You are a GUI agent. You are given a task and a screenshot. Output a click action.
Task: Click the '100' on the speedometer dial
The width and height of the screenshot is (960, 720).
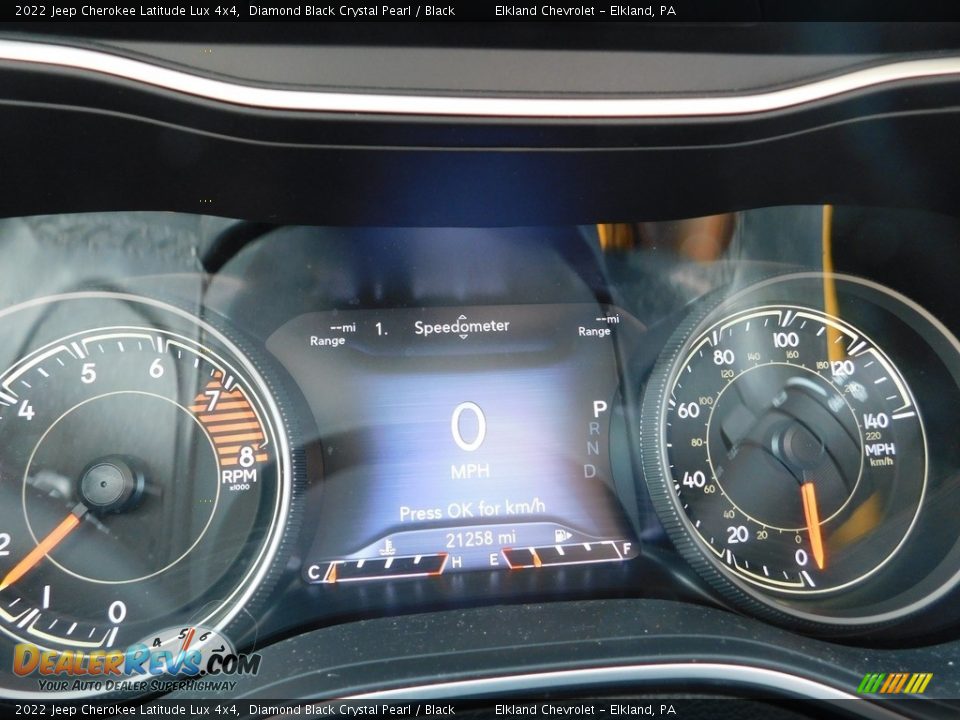click(x=786, y=339)
